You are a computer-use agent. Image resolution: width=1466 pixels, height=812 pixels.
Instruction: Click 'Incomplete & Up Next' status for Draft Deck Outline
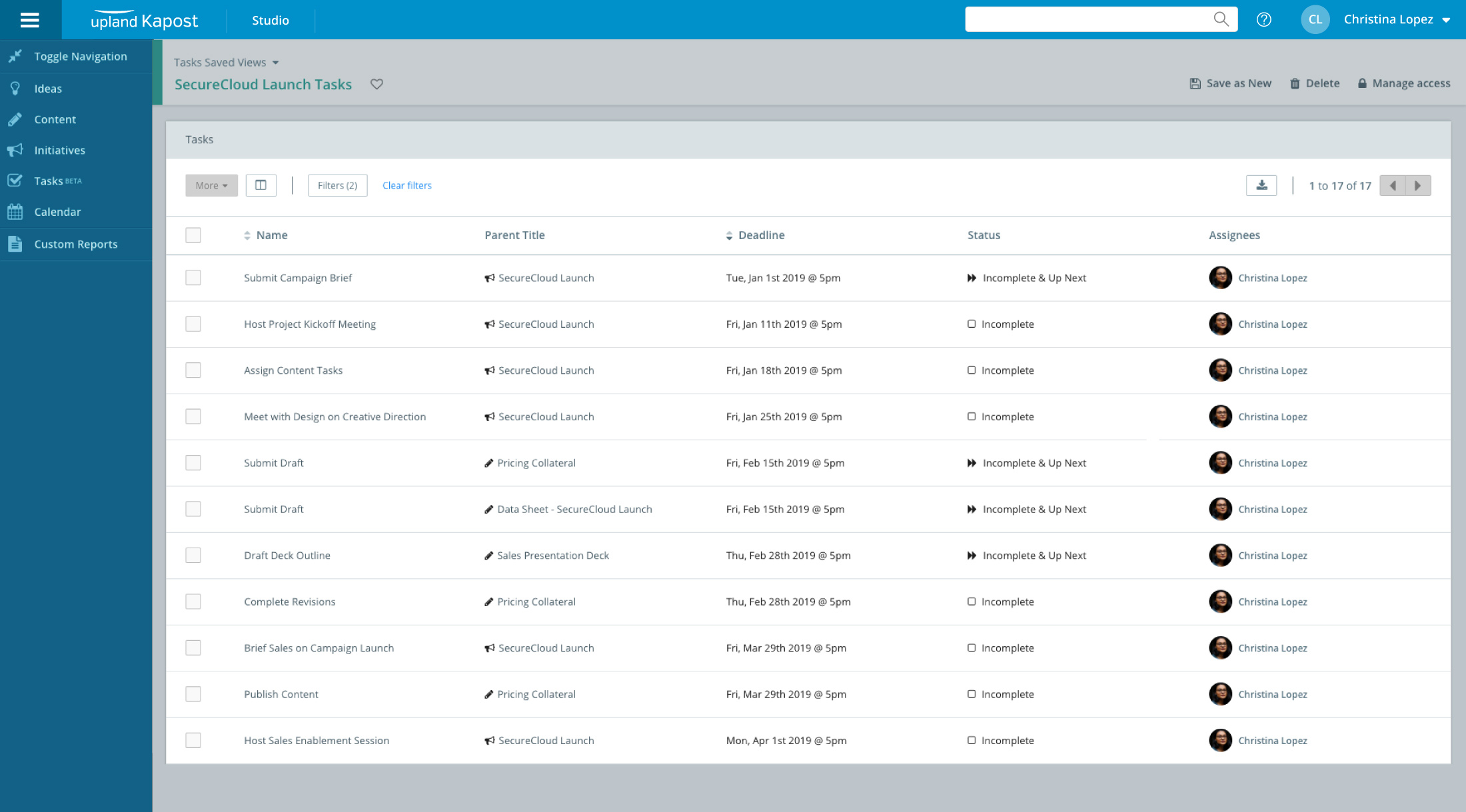tap(1034, 556)
